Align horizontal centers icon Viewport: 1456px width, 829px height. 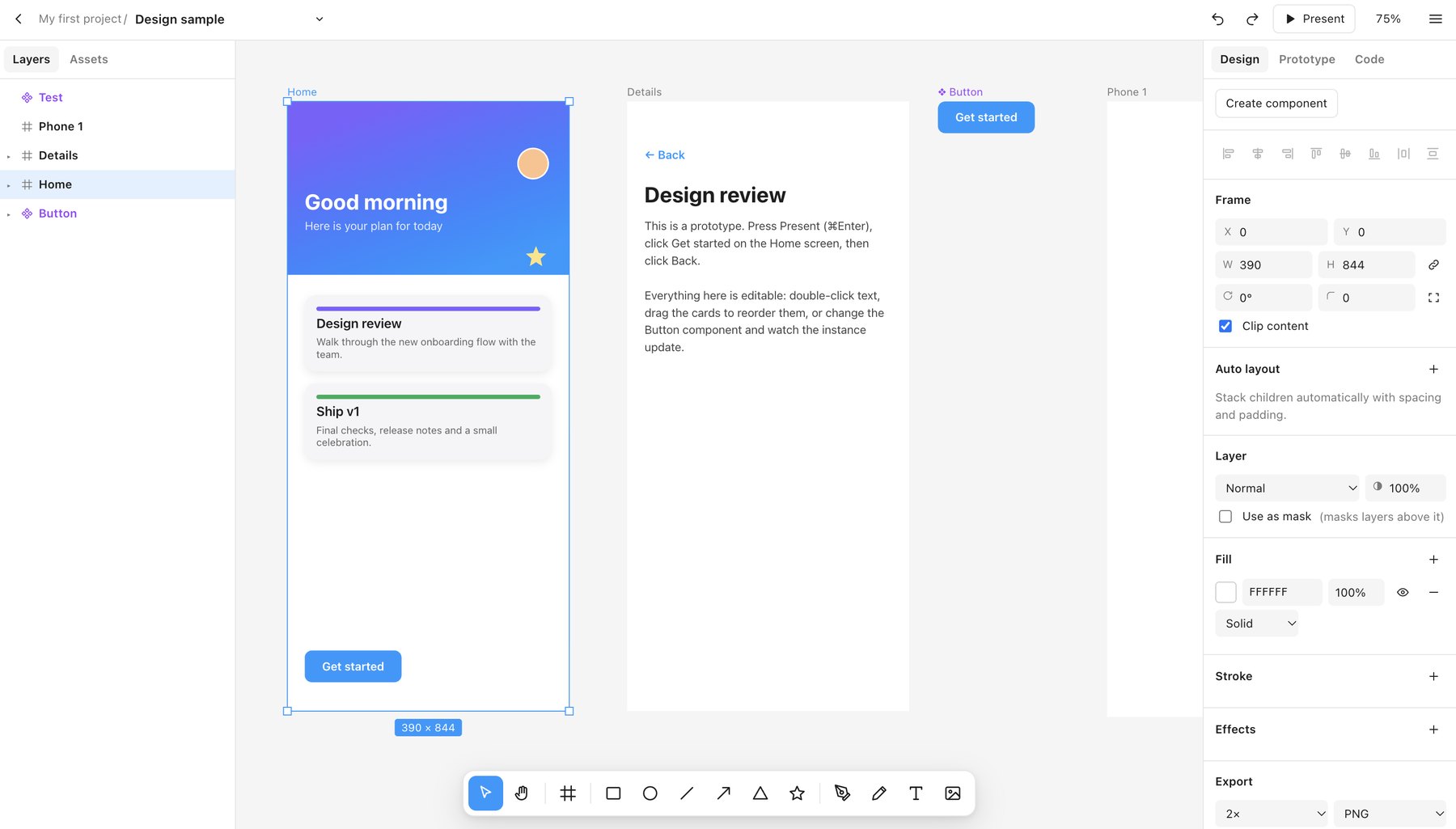point(1258,154)
